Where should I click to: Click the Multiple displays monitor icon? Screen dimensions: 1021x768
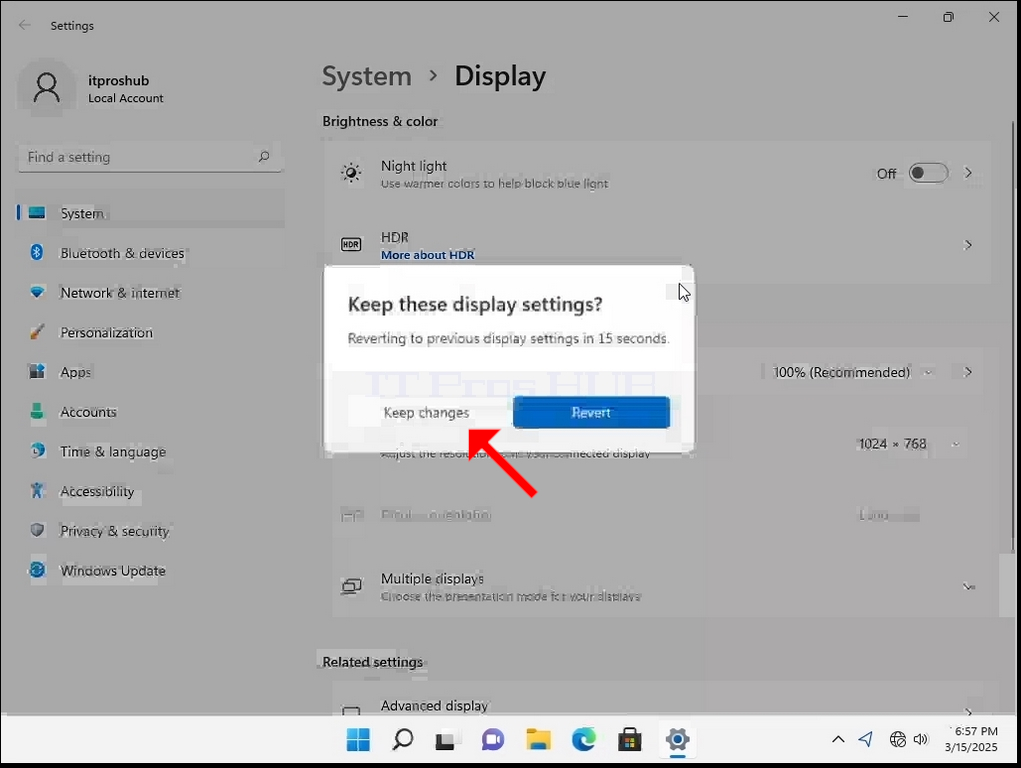coord(351,586)
